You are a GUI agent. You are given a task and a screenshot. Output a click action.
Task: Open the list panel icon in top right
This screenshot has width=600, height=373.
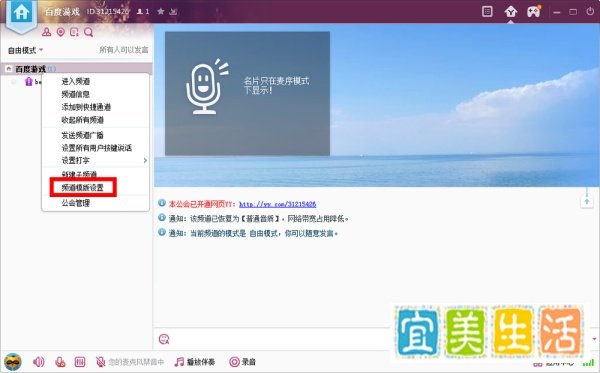click(487, 11)
